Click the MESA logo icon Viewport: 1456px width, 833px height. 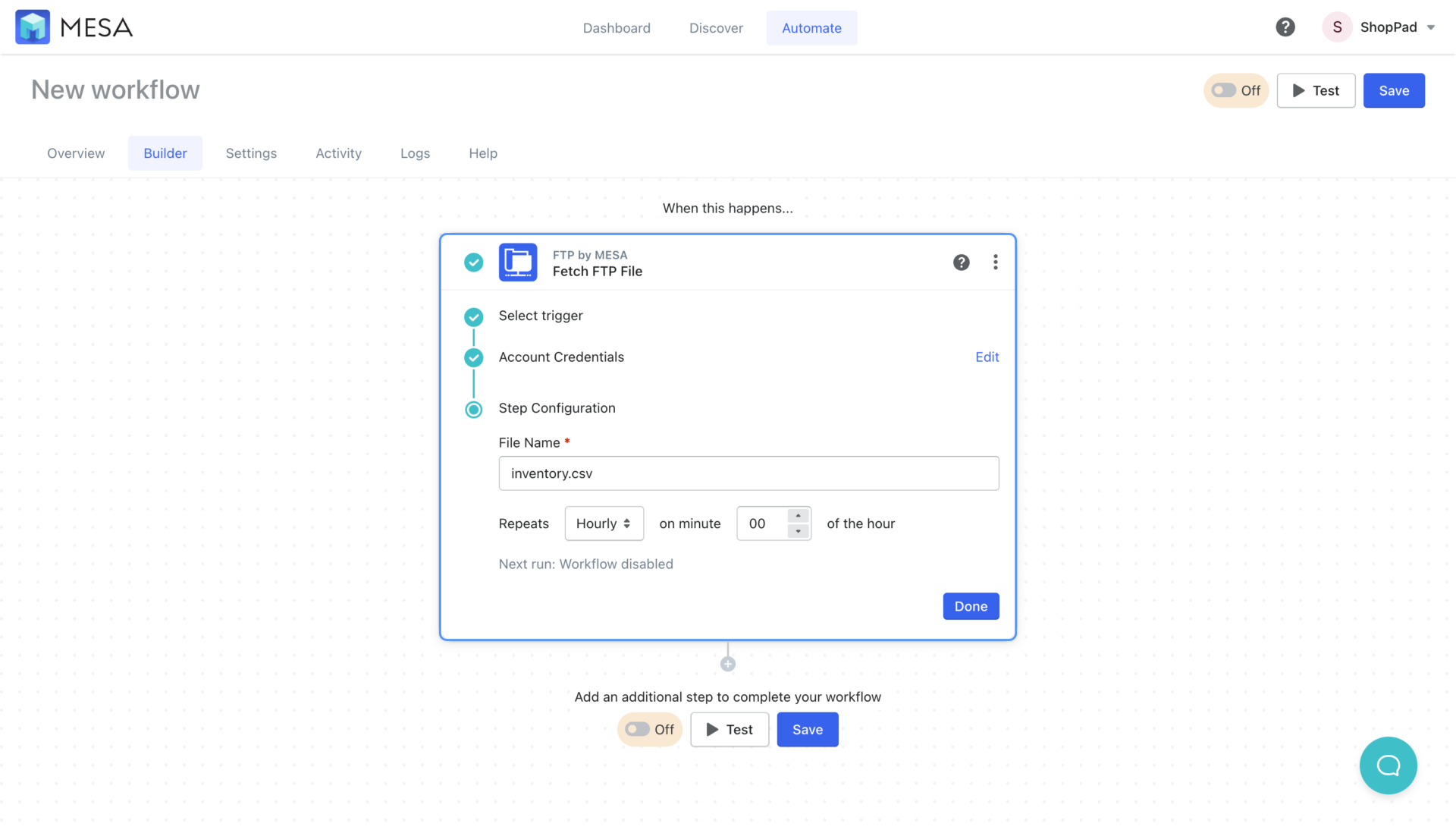(33, 27)
